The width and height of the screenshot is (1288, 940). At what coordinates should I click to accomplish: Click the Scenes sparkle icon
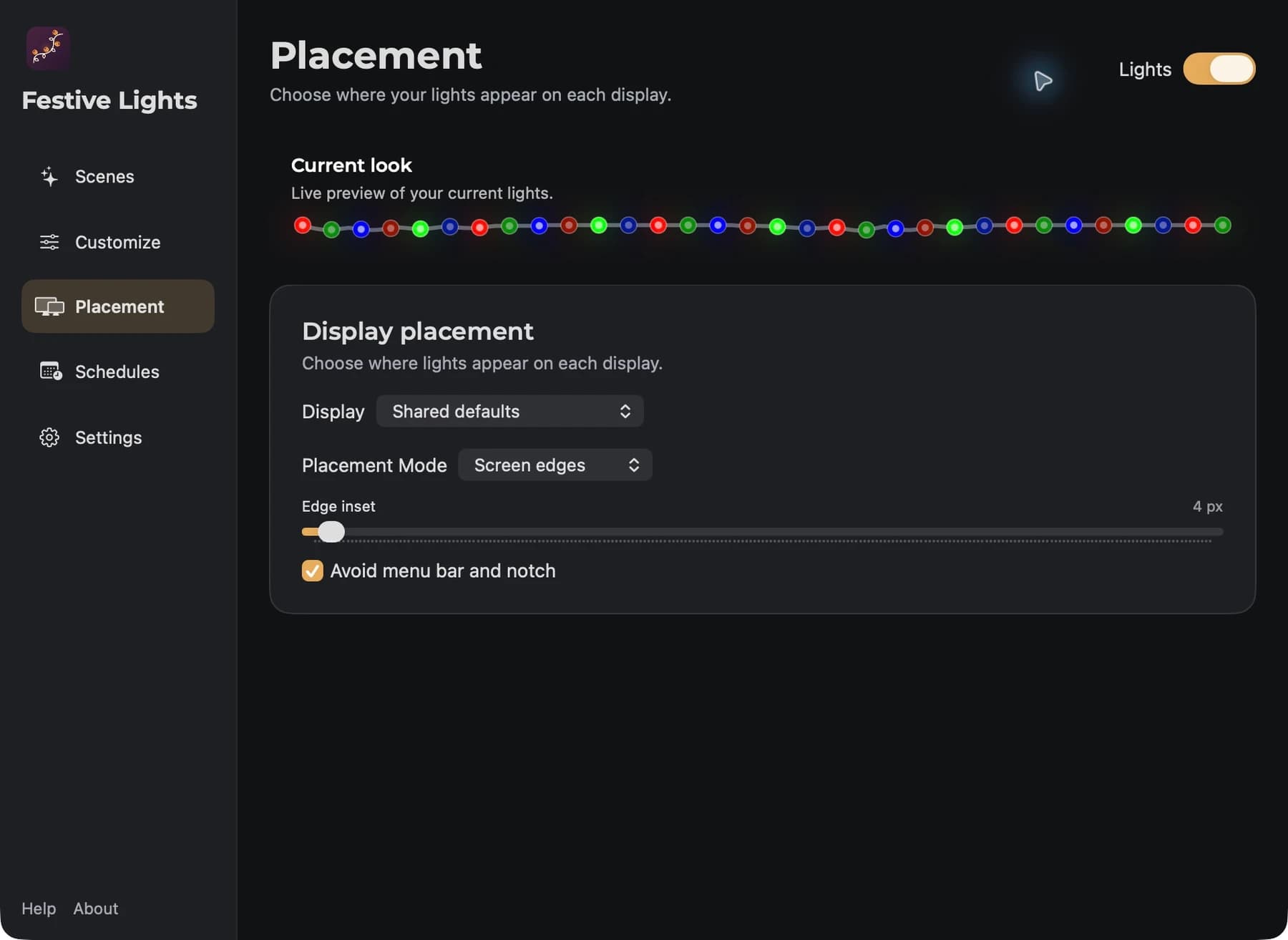[49, 176]
